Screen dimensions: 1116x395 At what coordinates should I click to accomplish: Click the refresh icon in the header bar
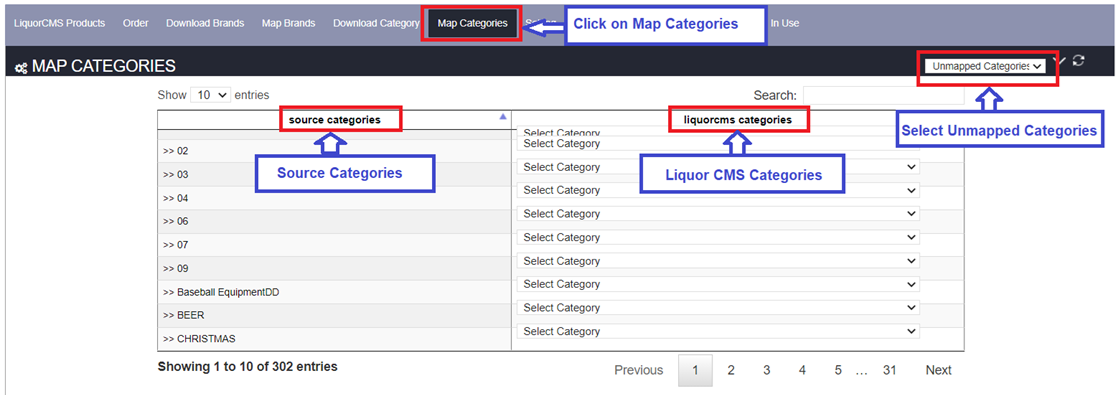pos(1078,60)
